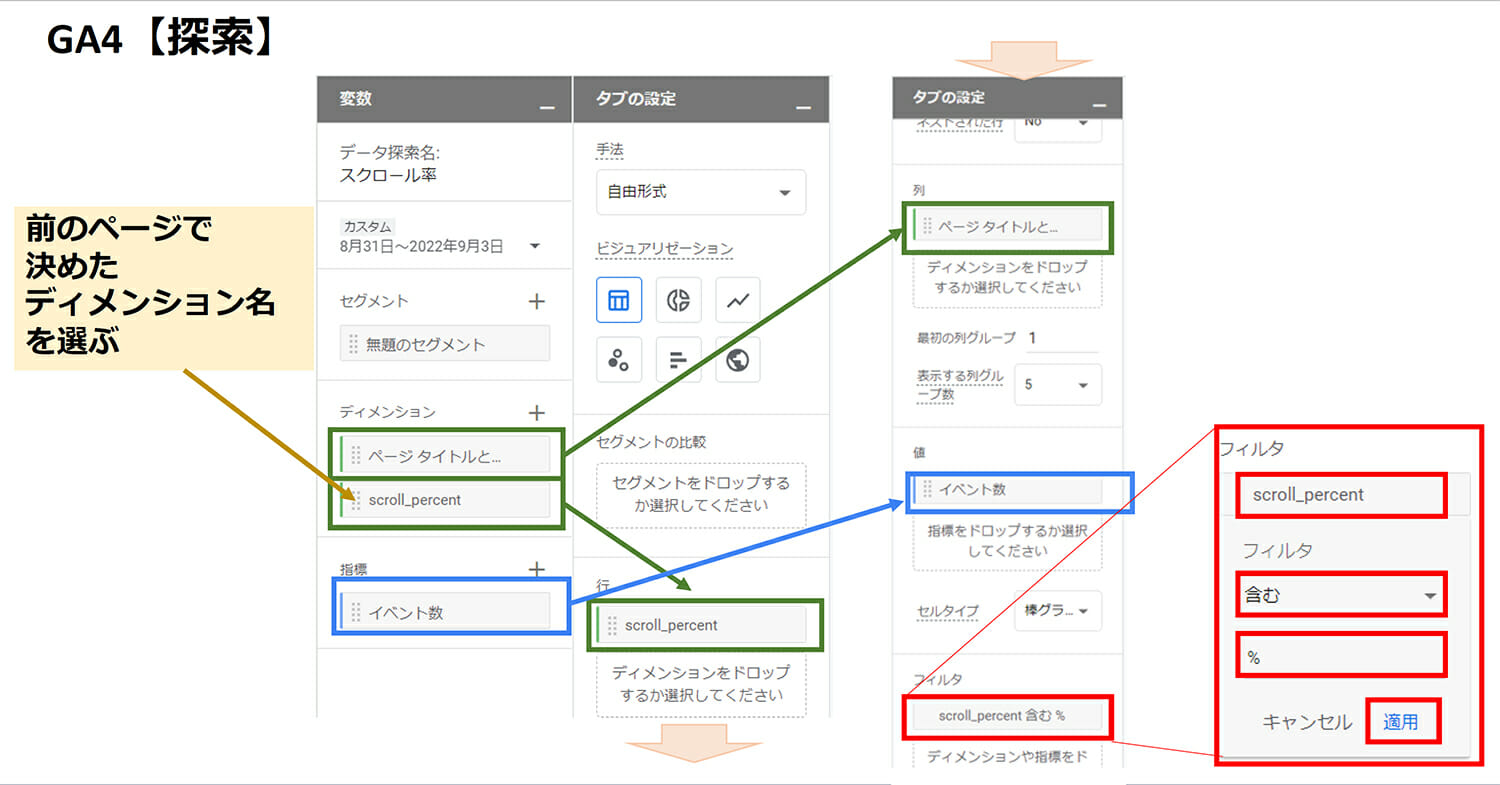Click the 'scroll_percent 含む %' filter chip
This screenshot has width=1500, height=785.
pos(1003,716)
